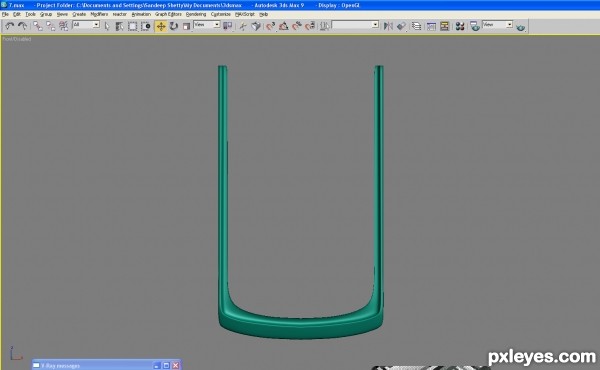This screenshot has width=600, height=370.
Task: Choose the Select and Uniform Scale tool
Action: 186,26
